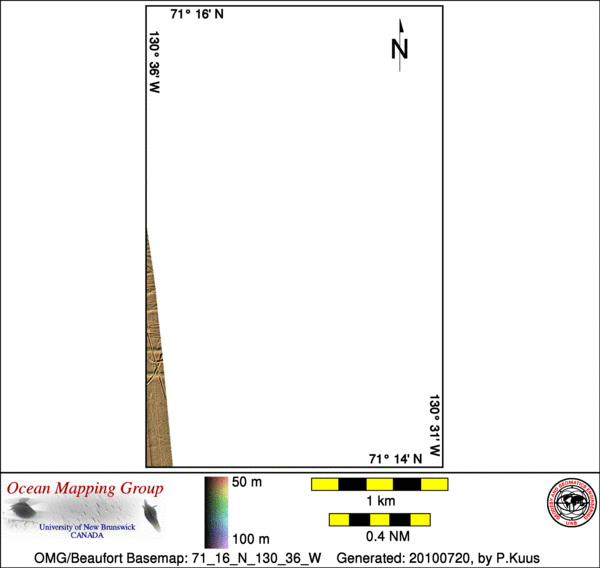The height and width of the screenshot is (568, 600).
Task: Select the 71° 14' N latitude label
Action: [x=397, y=458]
